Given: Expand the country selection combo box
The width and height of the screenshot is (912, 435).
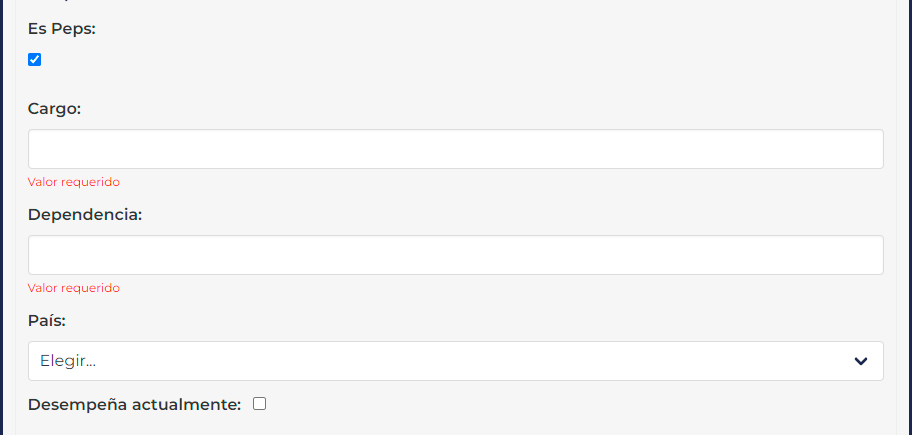Looking at the screenshot, I should [455, 361].
